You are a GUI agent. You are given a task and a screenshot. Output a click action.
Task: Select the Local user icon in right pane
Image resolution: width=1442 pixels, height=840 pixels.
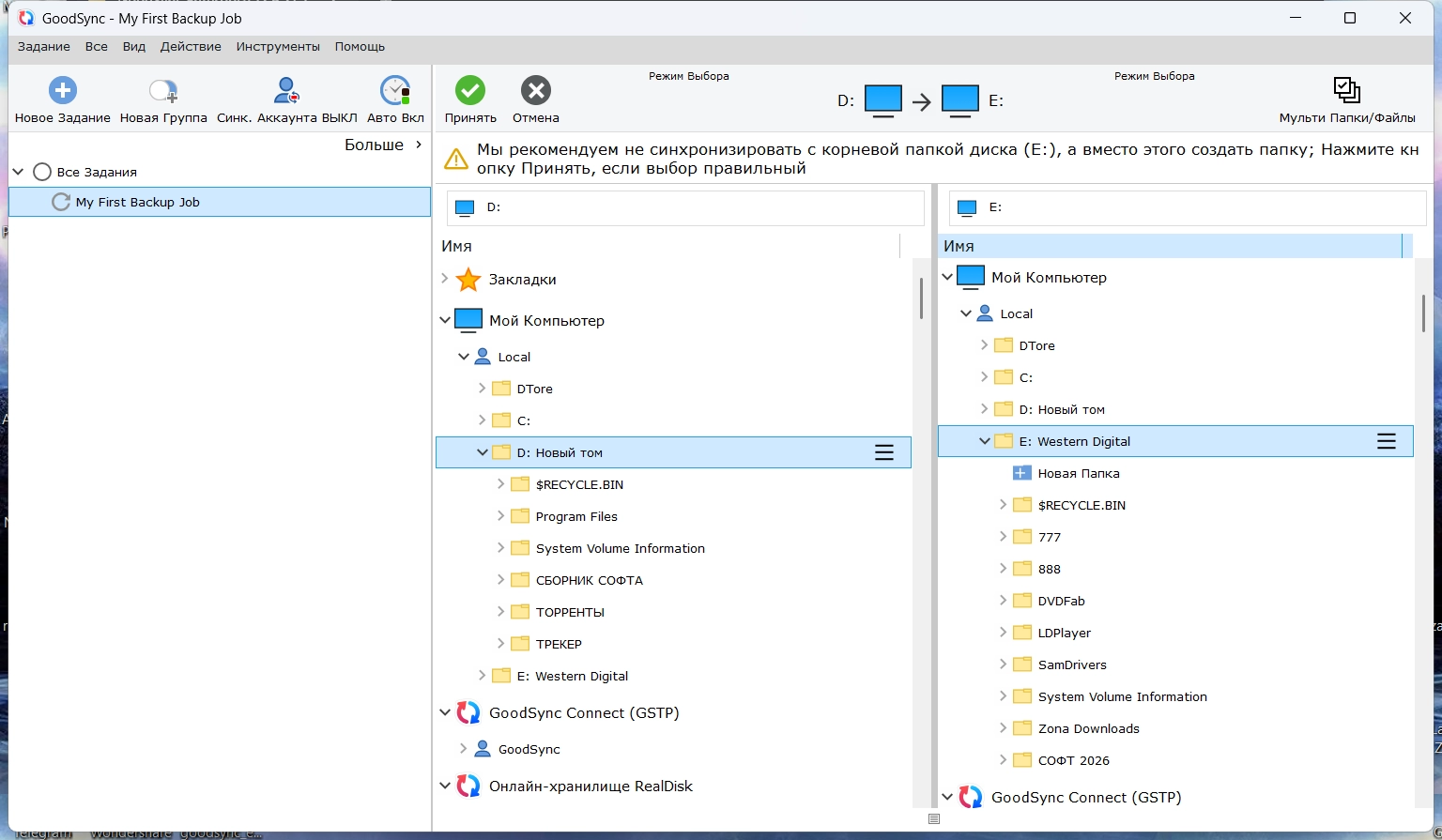pyautogui.click(x=985, y=313)
